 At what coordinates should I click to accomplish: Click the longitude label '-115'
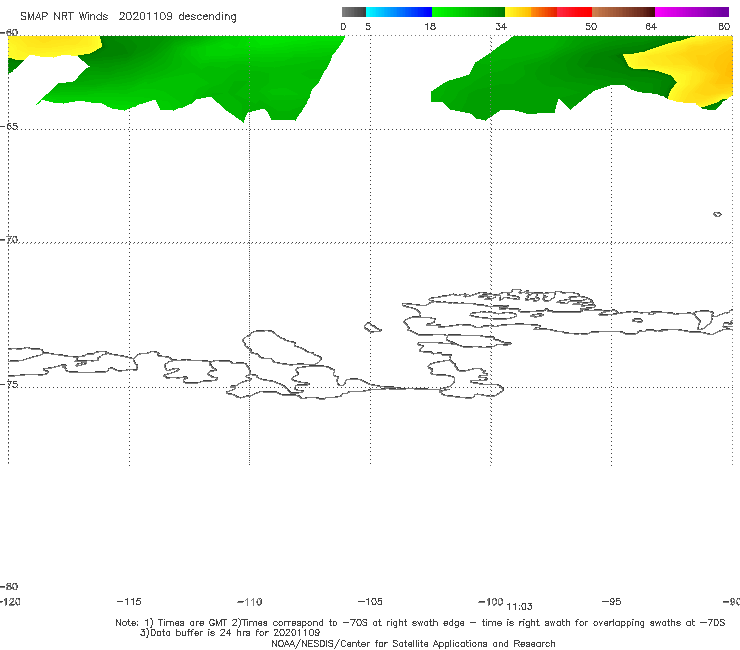pyautogui.click(x=129, y=601)
